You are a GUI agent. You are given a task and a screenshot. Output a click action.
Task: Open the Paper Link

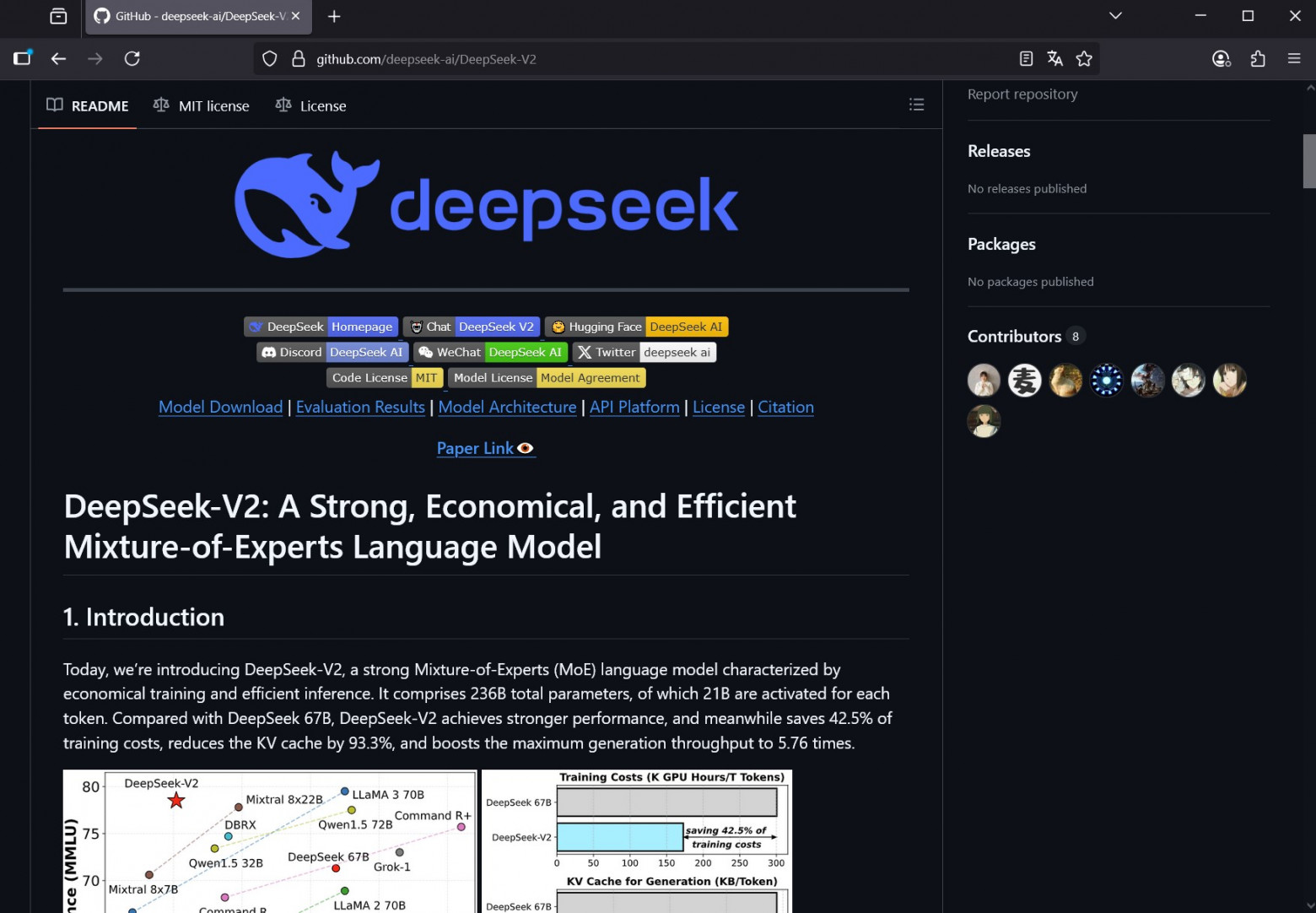pyautogui.click(x=486, y=448)
